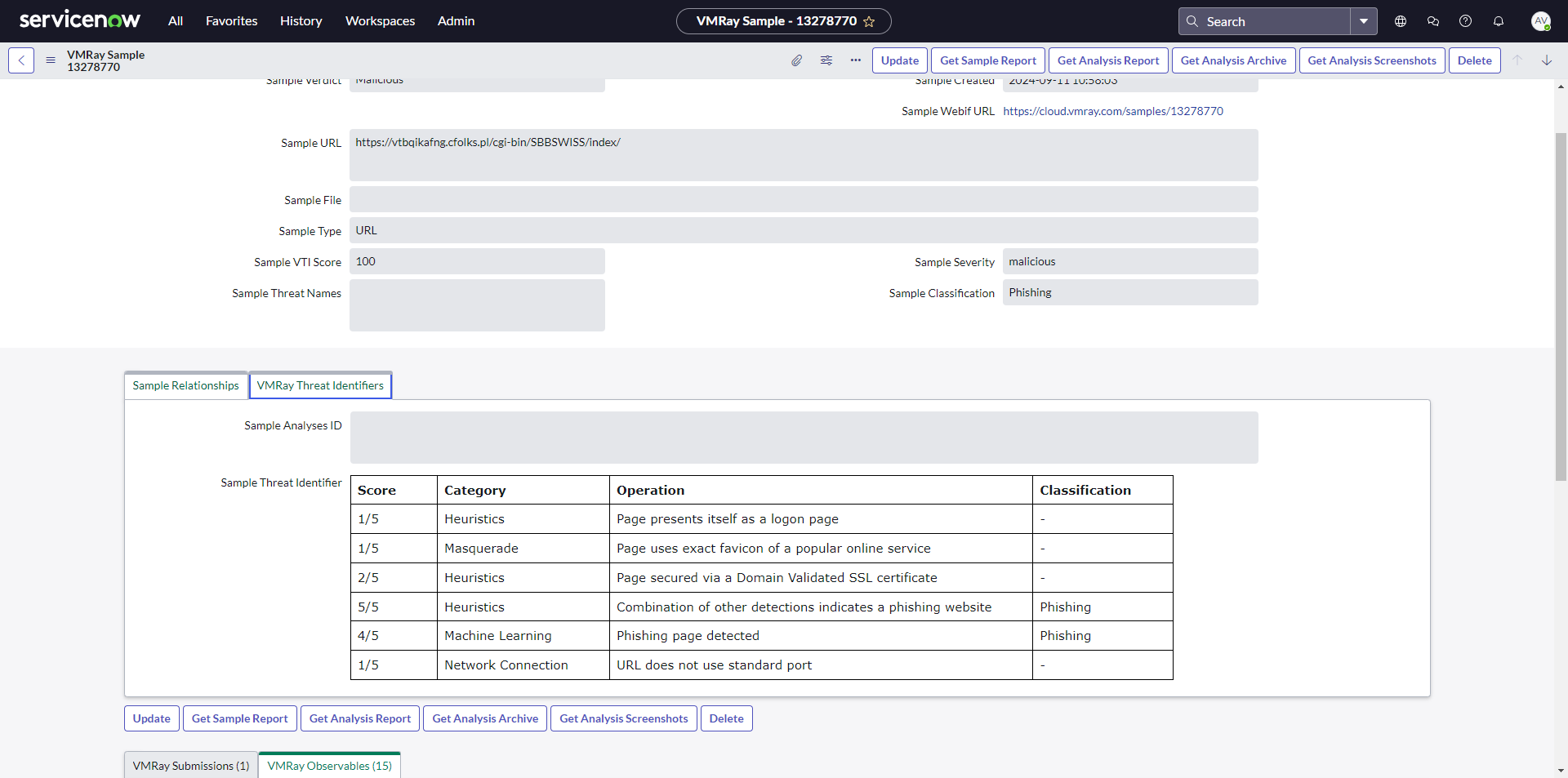The width and height of the screenshot is (1568, 778).
Task: Switch to VMRay Observables (15) tab
Action: click(x=330, y=766)
